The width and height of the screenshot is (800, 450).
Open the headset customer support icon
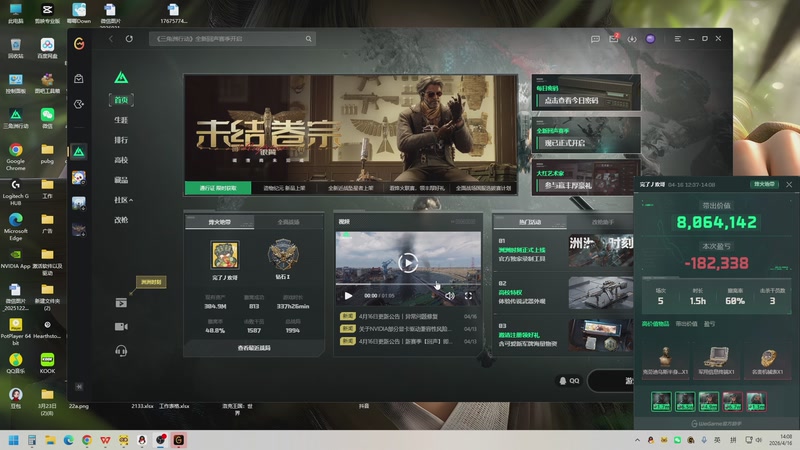(121, 351)
